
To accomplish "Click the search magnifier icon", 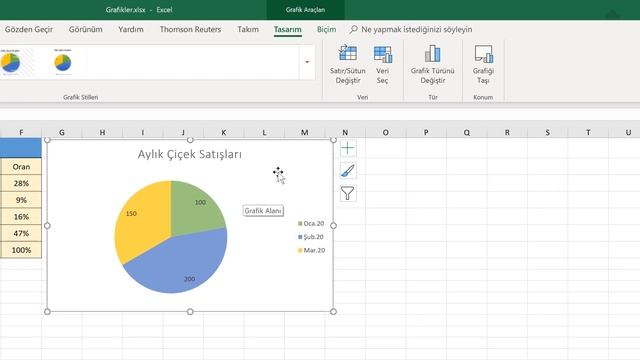I will coord(353,29).
